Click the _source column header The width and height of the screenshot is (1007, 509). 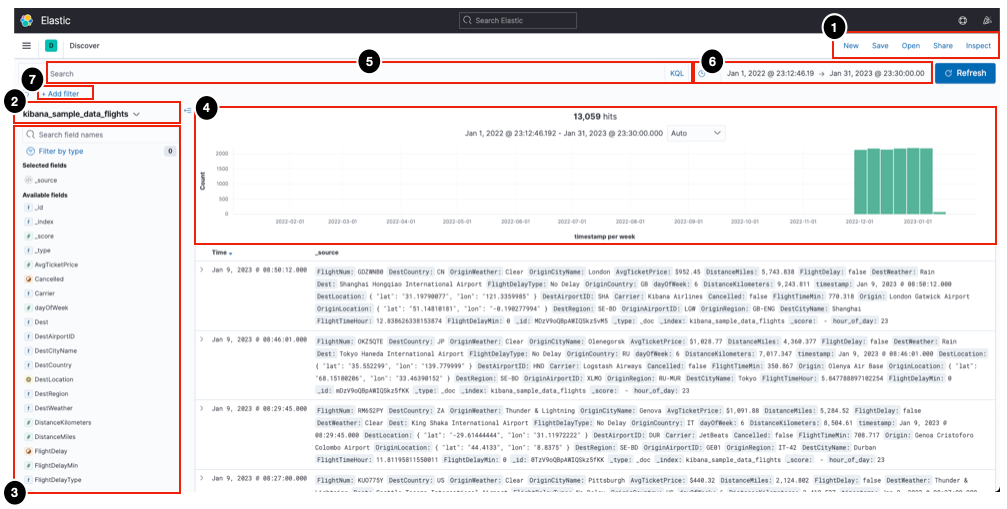[x=327, y=253]
